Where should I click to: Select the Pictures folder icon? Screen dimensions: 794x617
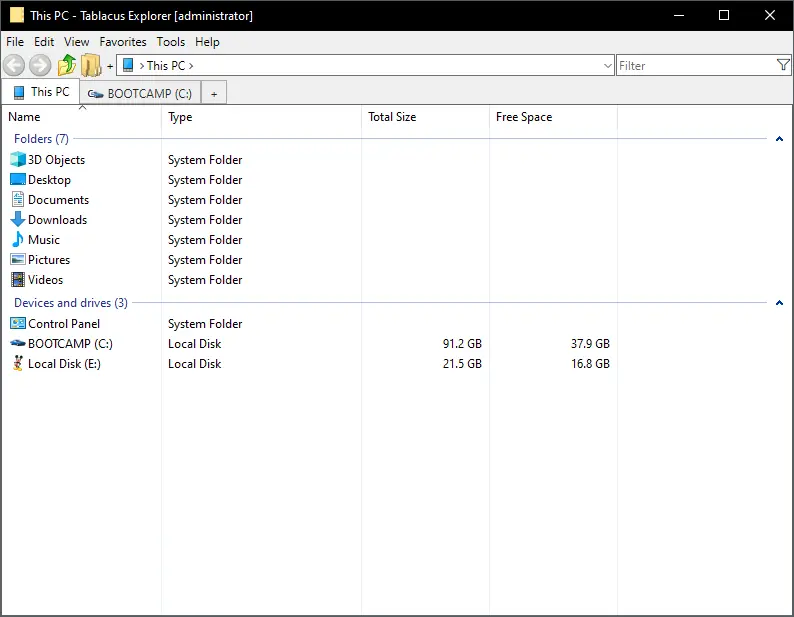click(x=18, y=259)
